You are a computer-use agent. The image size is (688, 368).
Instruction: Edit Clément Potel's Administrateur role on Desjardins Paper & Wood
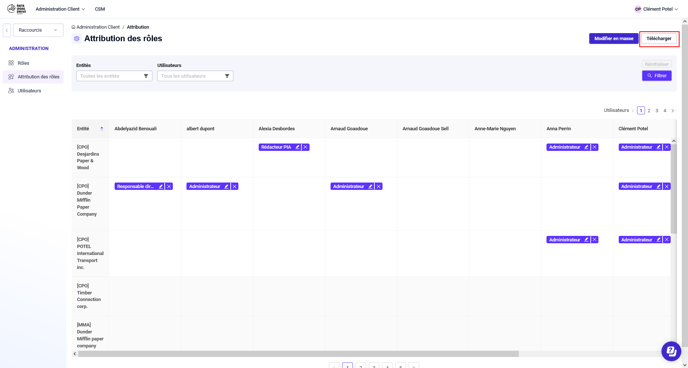659,147
